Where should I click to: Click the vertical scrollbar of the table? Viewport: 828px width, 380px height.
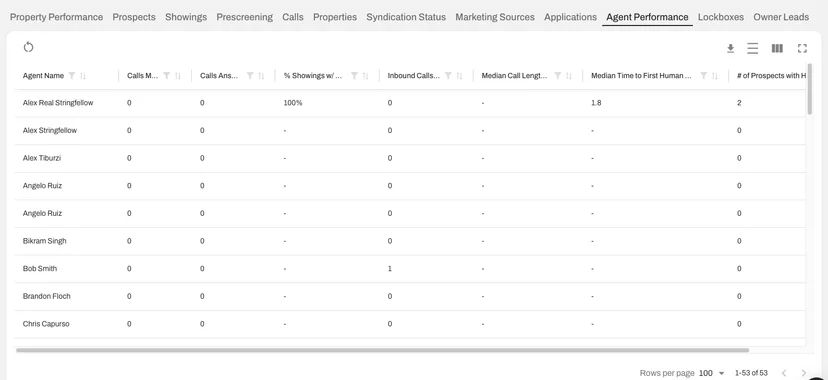pos(810,88)
